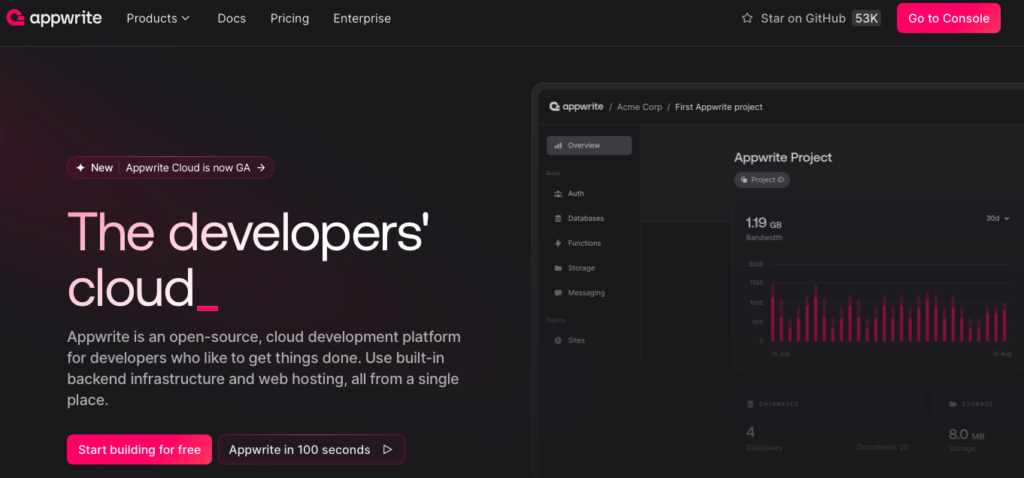Click the Documents: 20 label
The width and height of the screenshot is (1024, 478).
882,447
